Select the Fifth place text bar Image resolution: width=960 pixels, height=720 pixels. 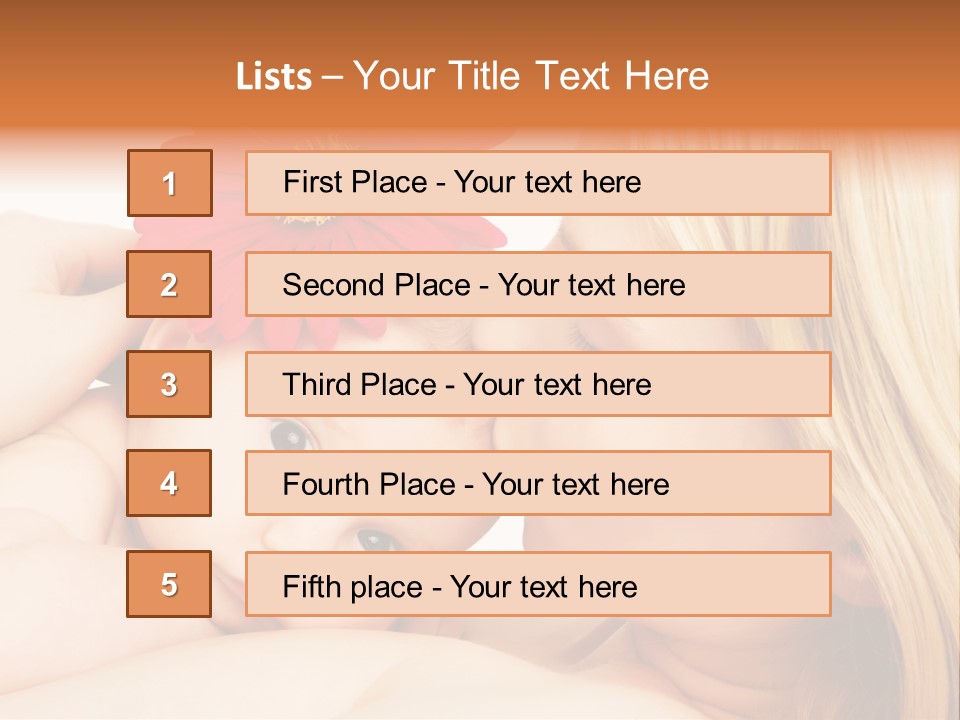[x=538, y=584]
